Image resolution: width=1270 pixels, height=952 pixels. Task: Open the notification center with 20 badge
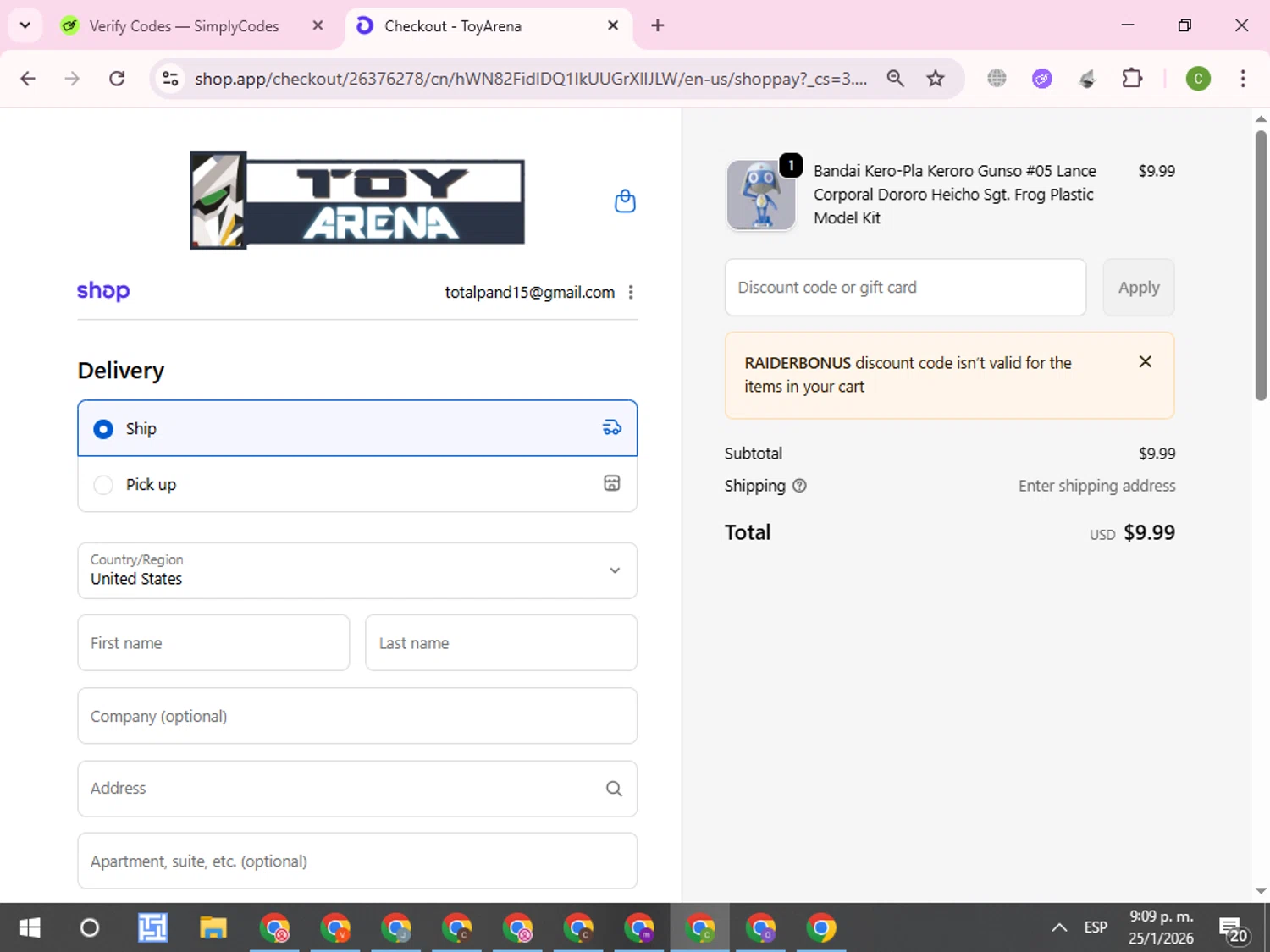click(1233, 929)
